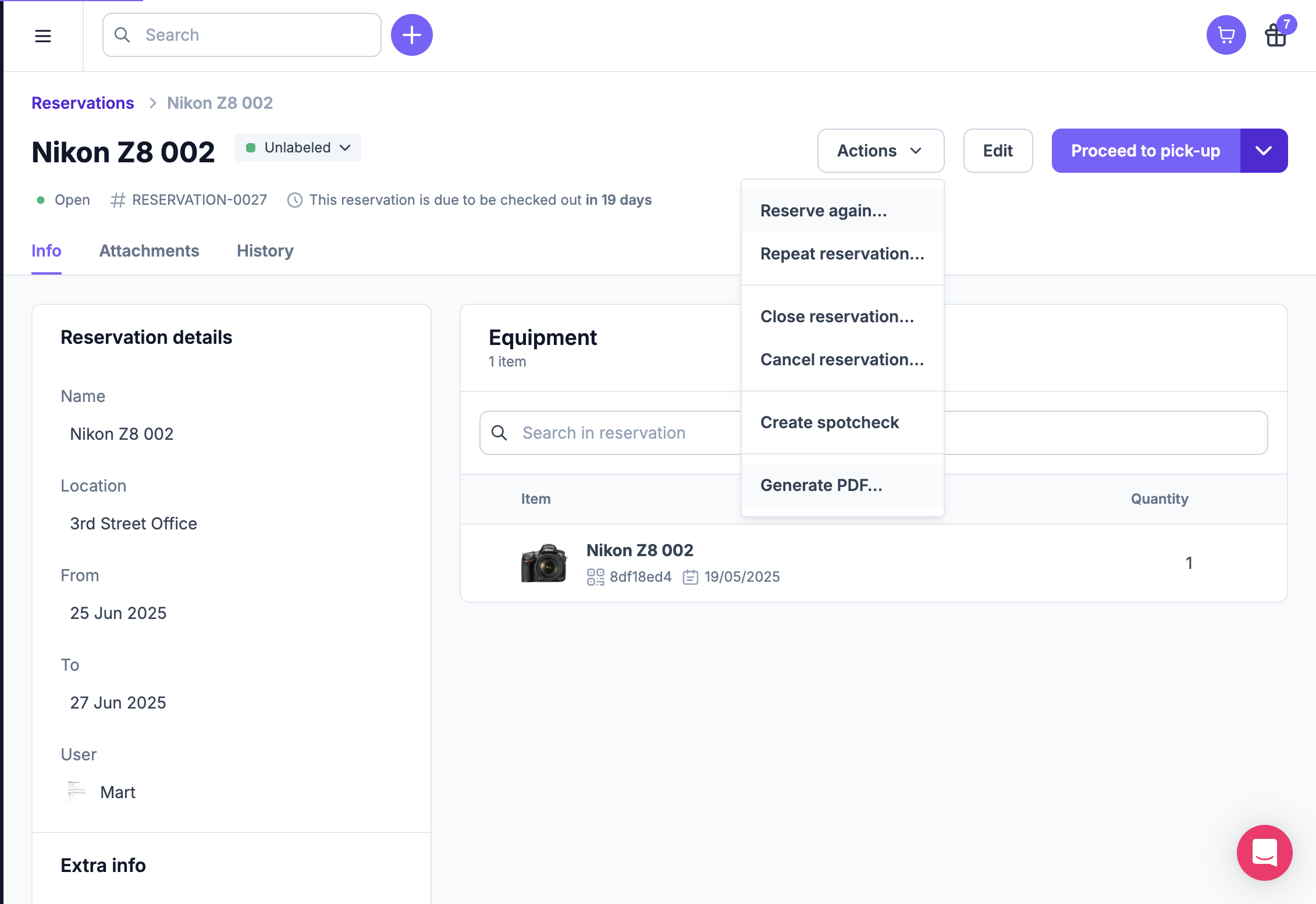This screenshot has height=904, width=1316.
Task: Click the 19/05/2025 date text
Action: [x=742, y=577]
